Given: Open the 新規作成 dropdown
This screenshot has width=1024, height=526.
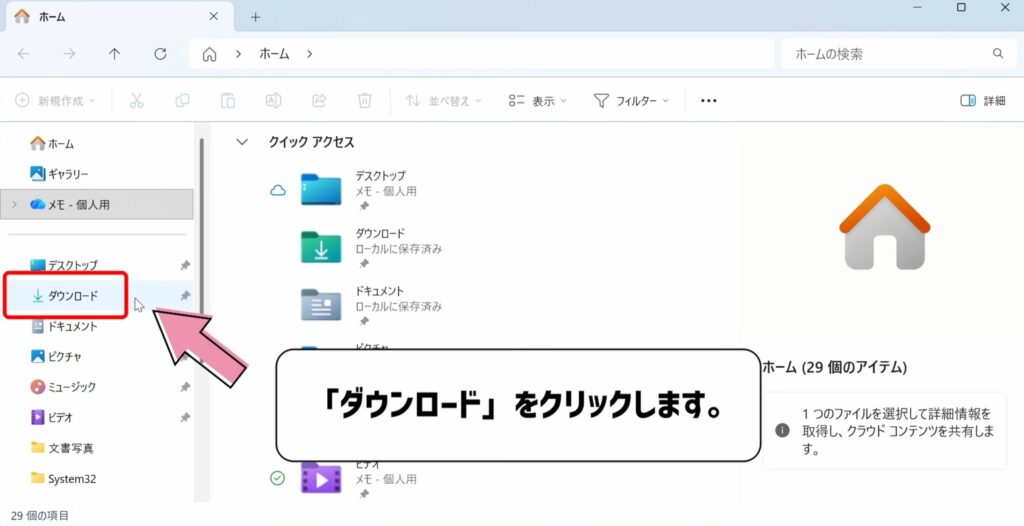Looking at the screenshot, I should [x=56, y=101].
